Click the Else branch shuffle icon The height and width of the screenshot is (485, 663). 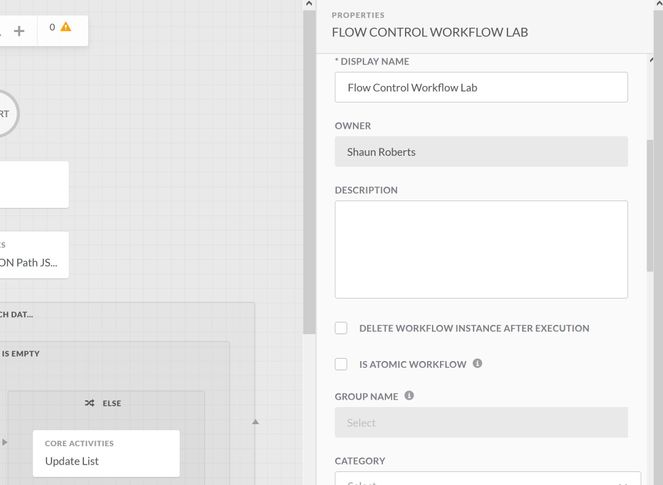[89, 403]
